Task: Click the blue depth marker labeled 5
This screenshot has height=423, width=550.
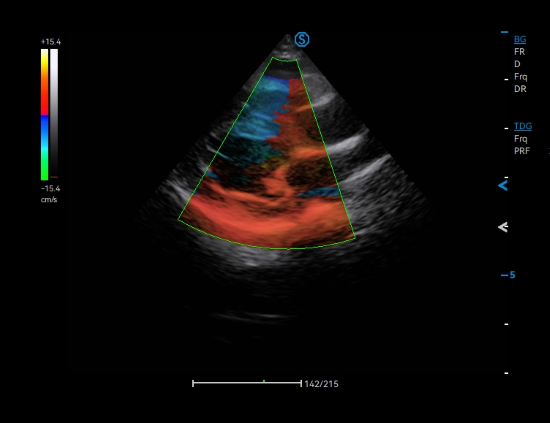Action: coord(508,275)
